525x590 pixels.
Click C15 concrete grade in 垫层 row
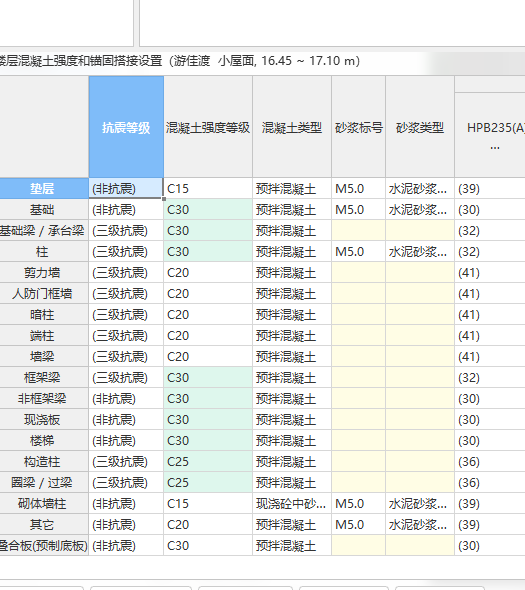point(208,189)
